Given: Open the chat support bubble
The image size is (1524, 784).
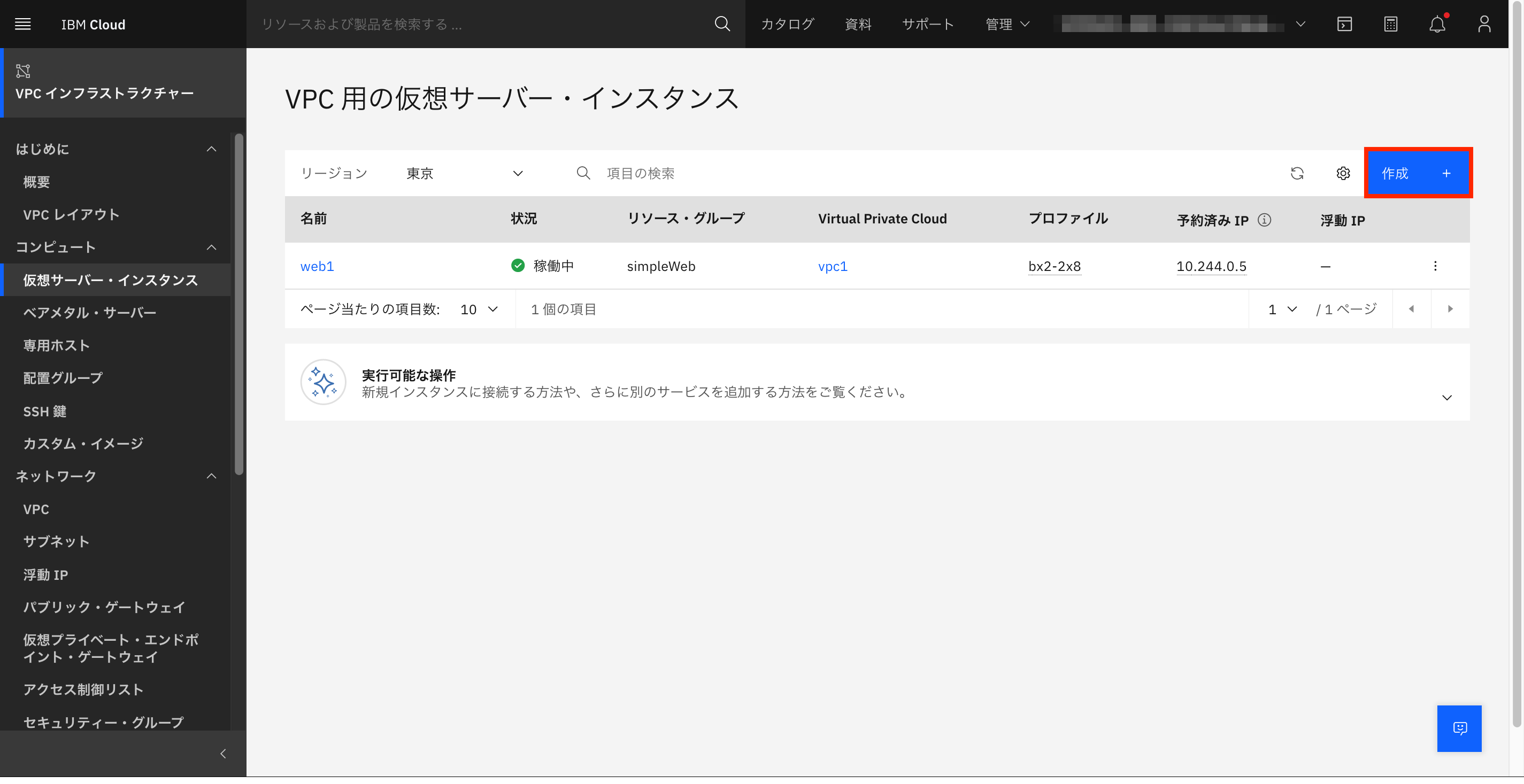Looking at the screenshot, I should (x=1459, y=728).
